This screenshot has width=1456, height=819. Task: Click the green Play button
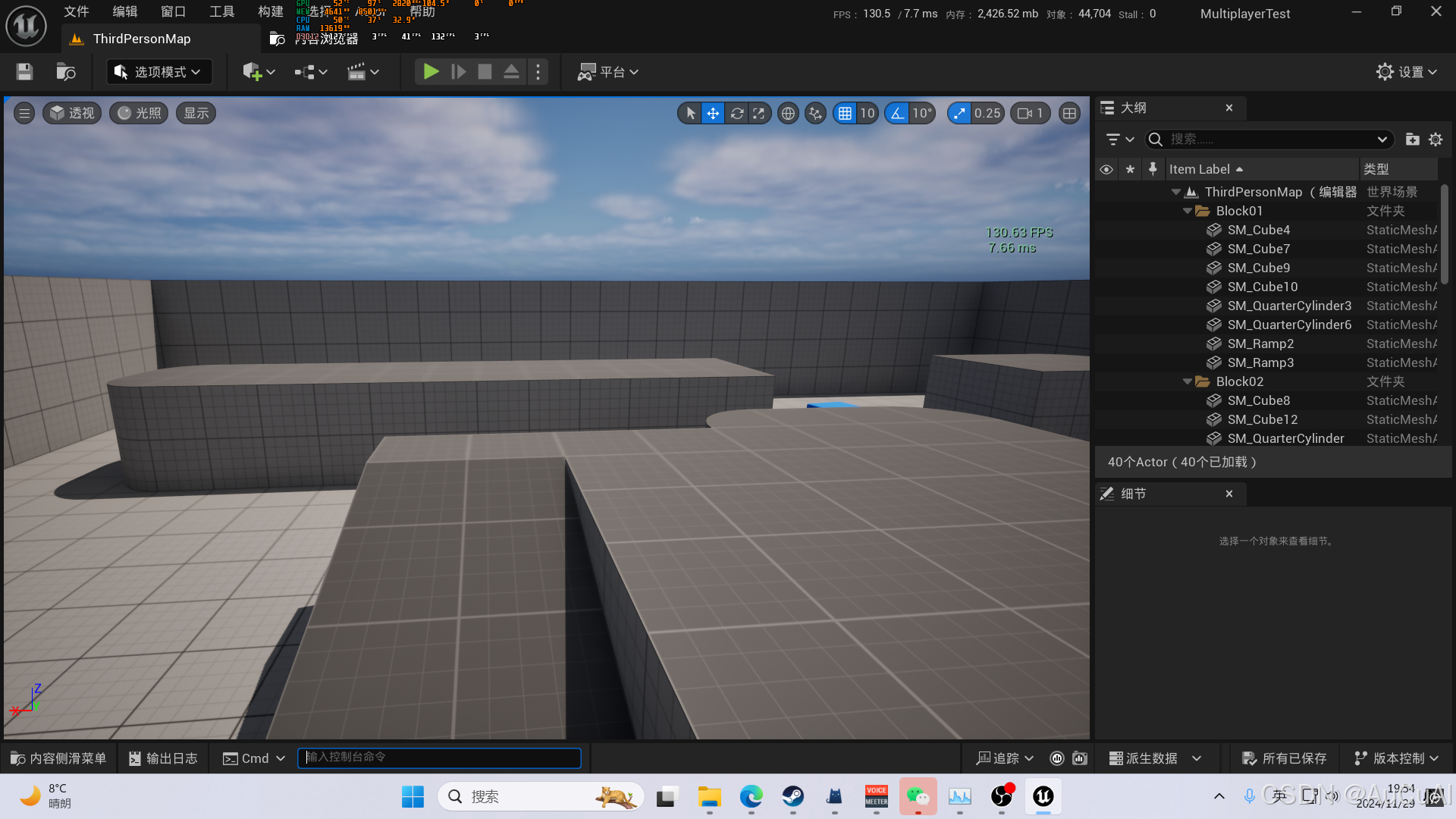(x=431, y=72)
